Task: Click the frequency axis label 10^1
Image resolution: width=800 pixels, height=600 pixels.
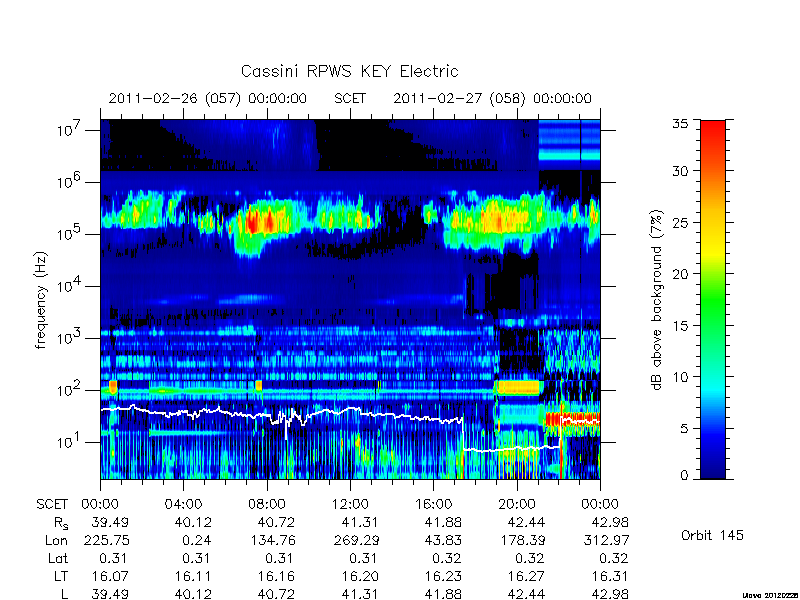Action: [x=70, y=442]
